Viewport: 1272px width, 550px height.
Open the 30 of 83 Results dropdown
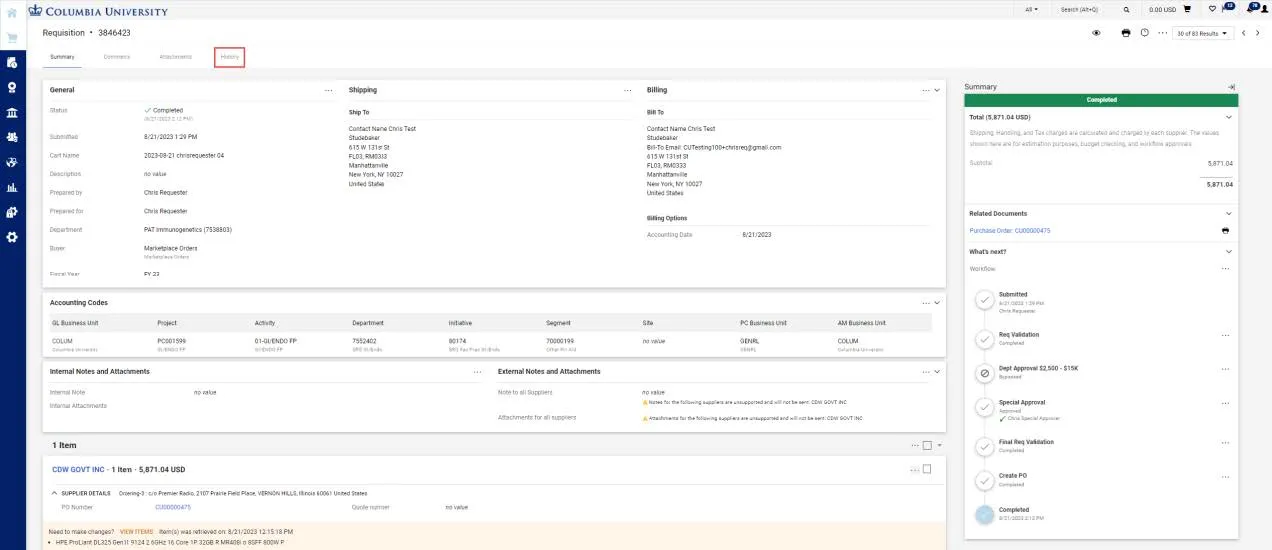pyautogui.click(x=1203, y=33)
